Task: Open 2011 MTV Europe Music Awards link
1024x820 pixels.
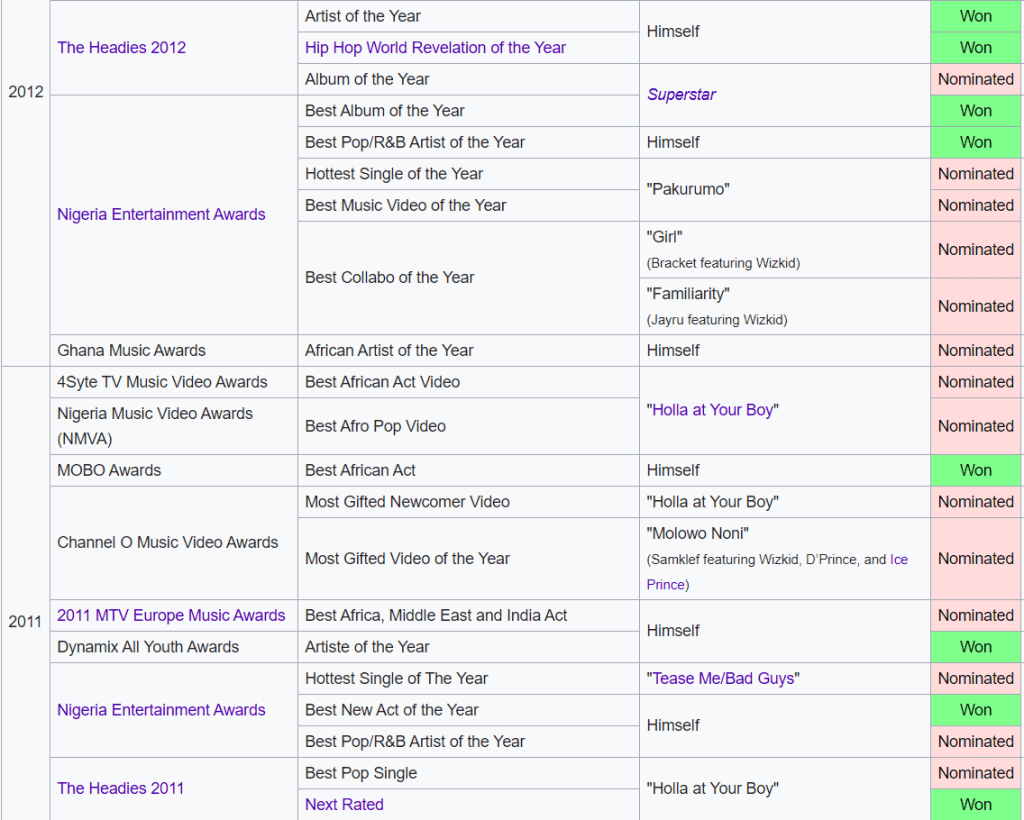Action: 171,615
